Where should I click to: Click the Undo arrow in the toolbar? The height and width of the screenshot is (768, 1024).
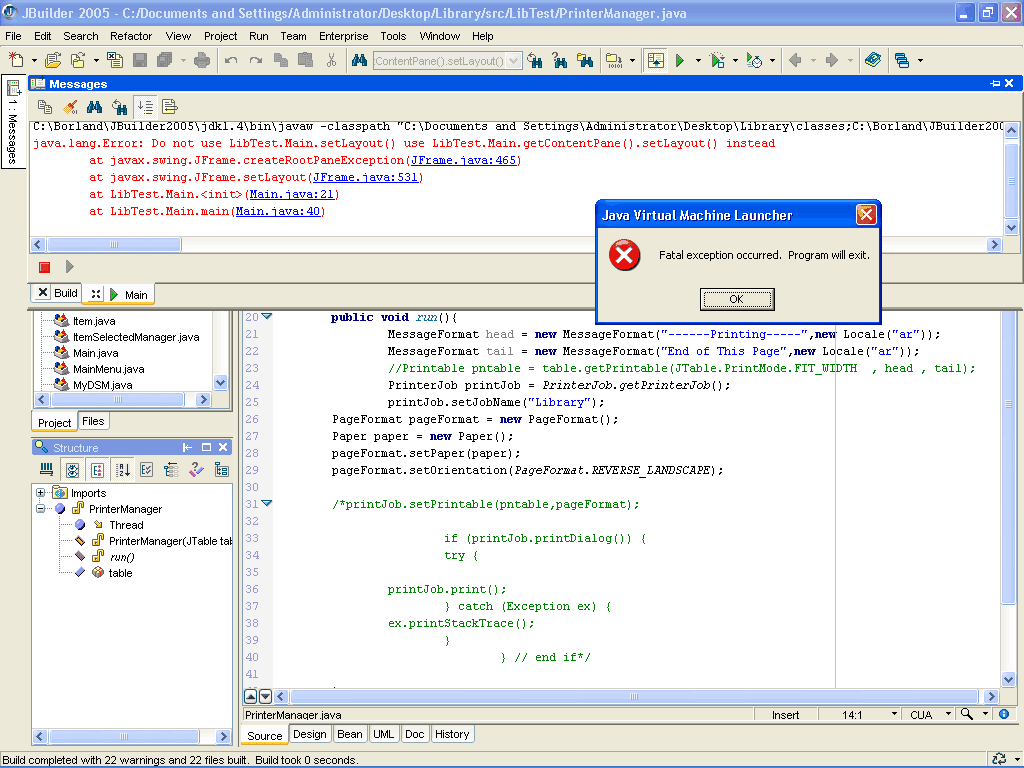coord(231,61)
